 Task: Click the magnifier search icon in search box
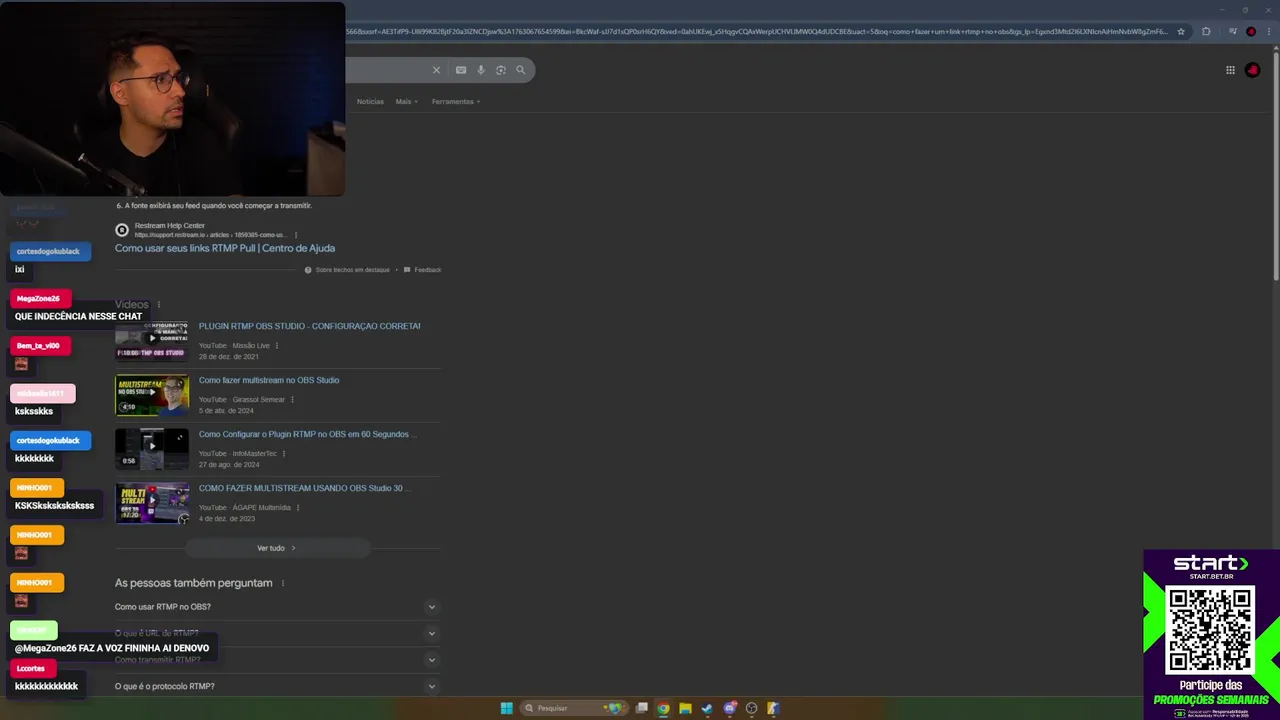[521, 70]
